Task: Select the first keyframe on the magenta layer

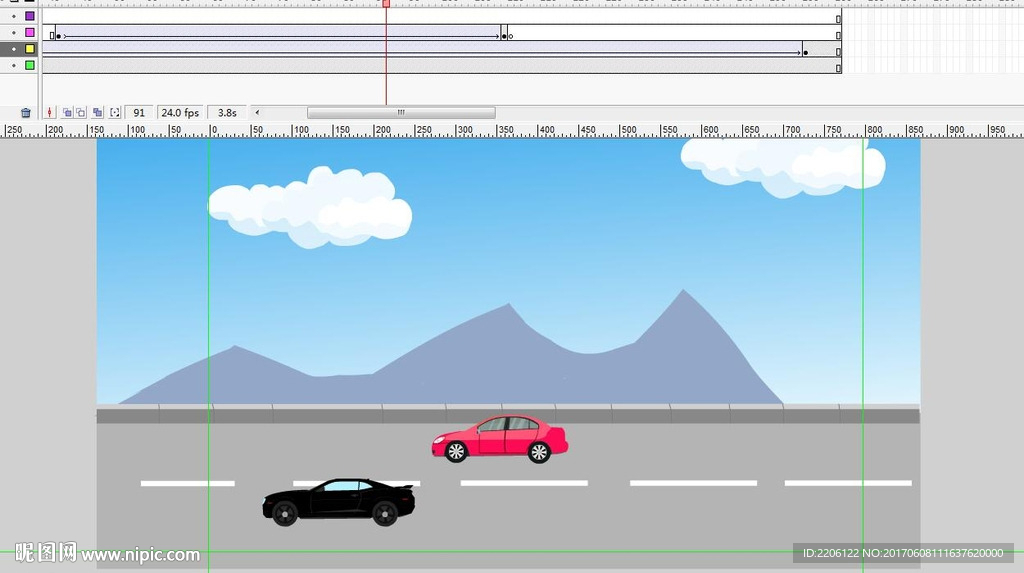Action: 58,35
